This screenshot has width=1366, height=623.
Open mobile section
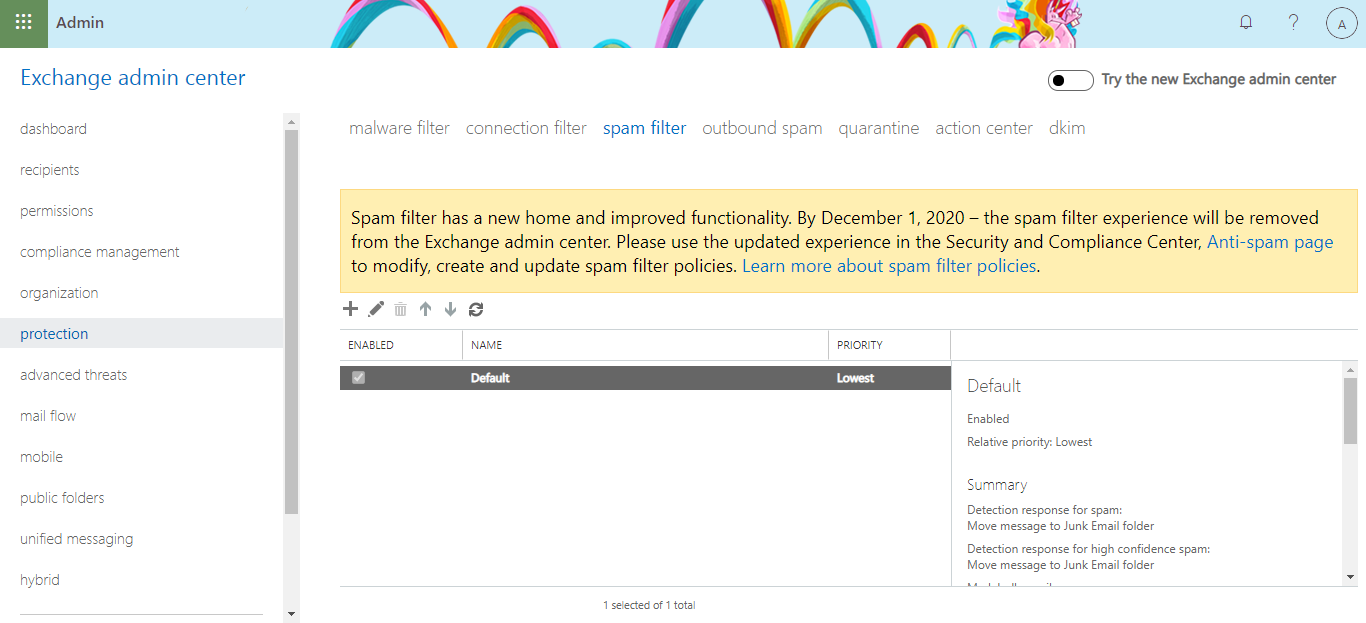pyautogui.click(x=41, y=457)
